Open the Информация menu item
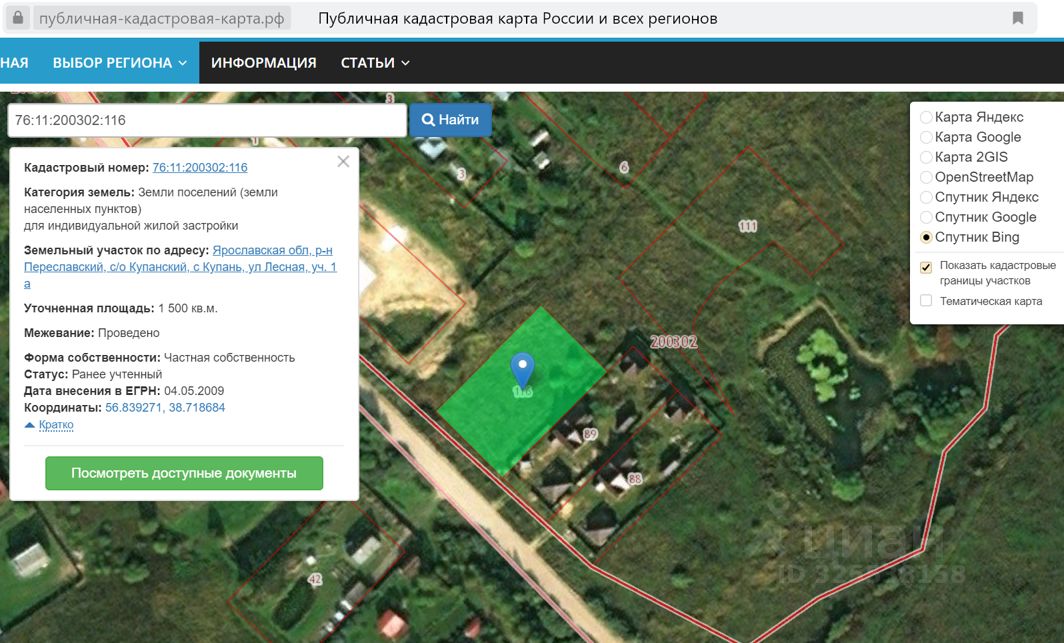Image resolution: width=1064 pixels, height=643 pixels. [x=263, y=62]
